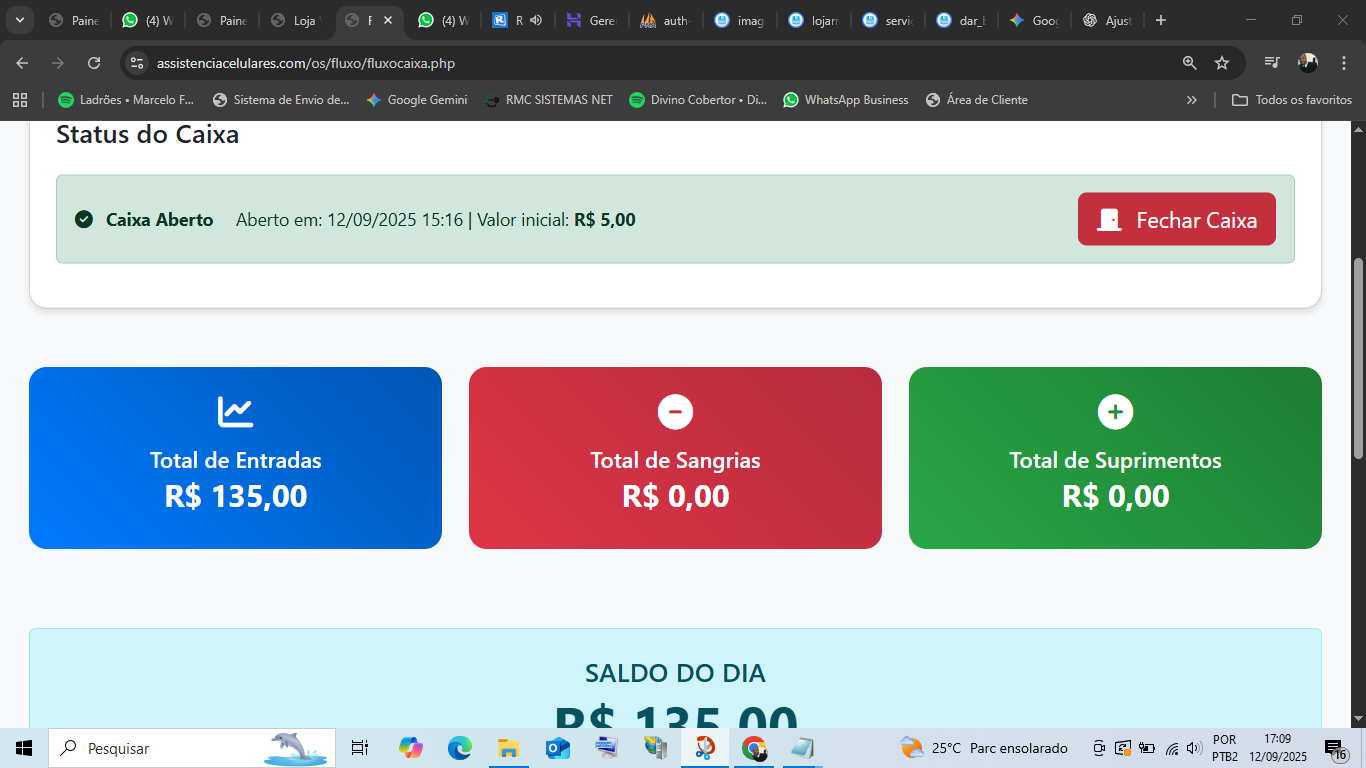Reload the page
This screenshot has width=1366, height=768.
94,63
